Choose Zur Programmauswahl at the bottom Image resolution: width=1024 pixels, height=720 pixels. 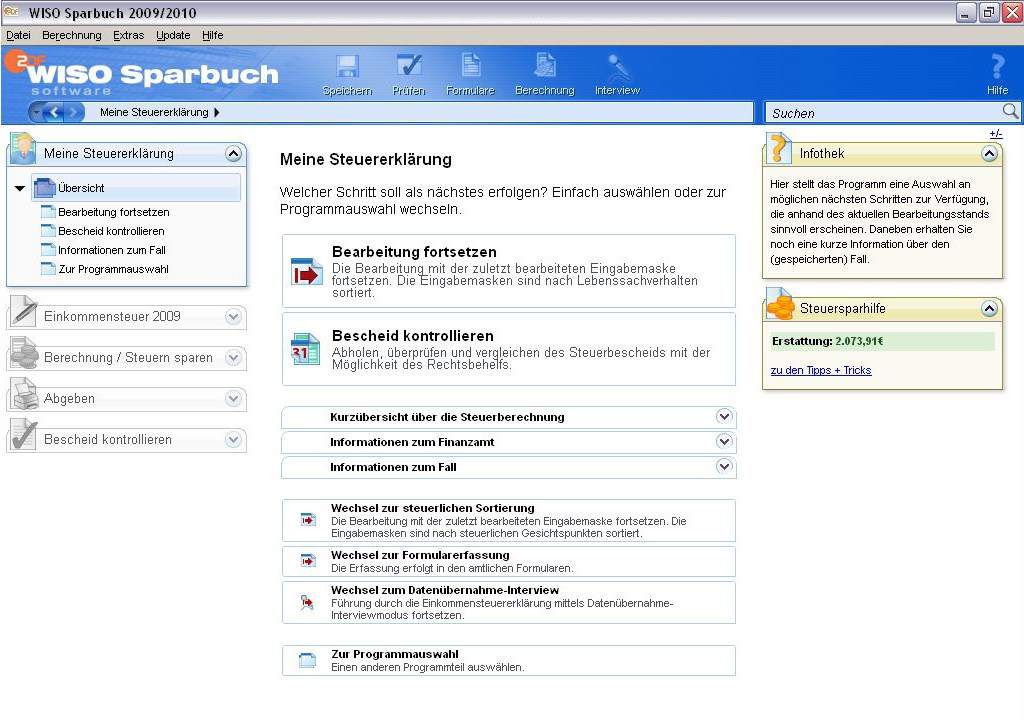(508, 659)
